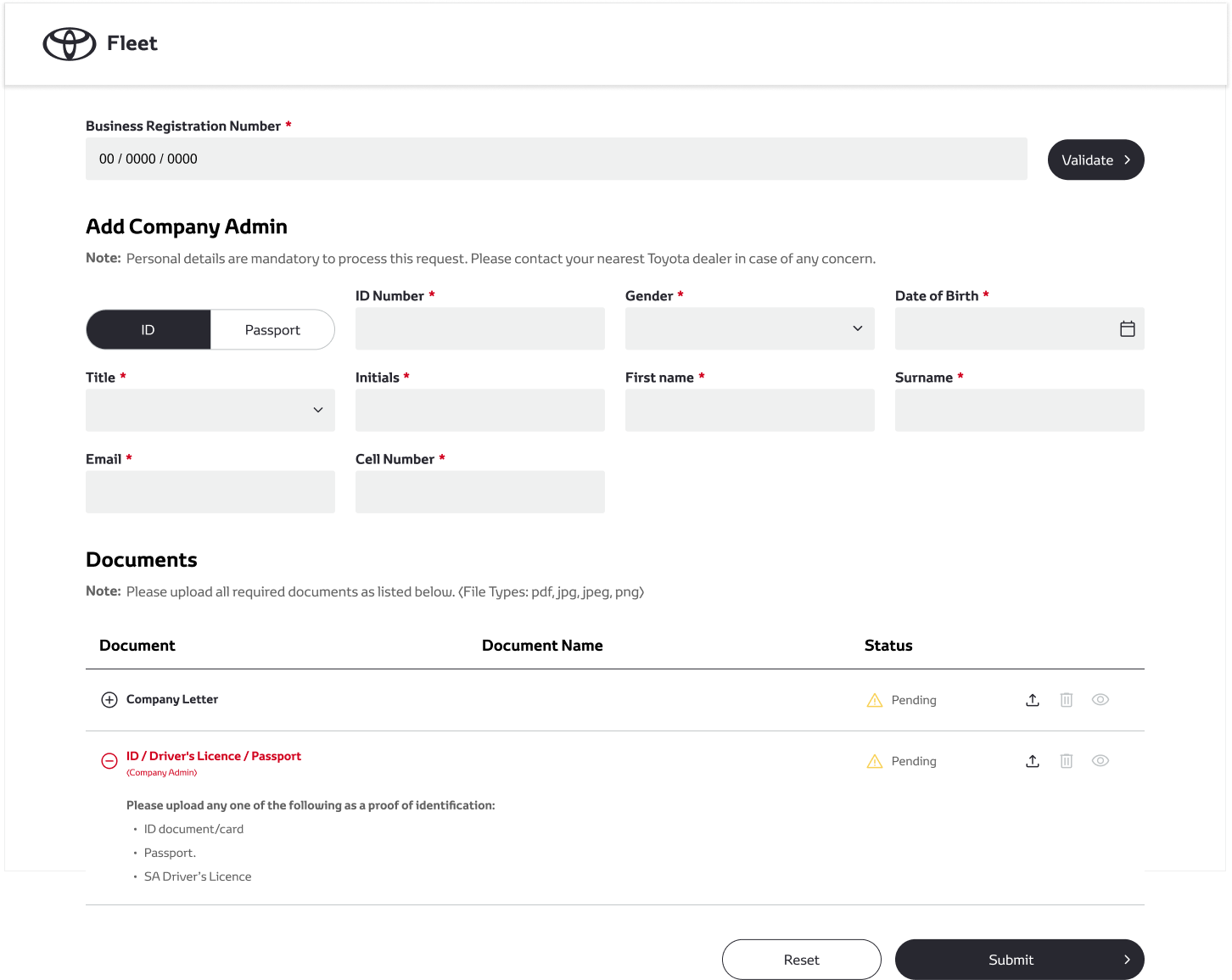Upload file for Company Letter
Image resolution: width=1232 pixels, height=980 pixels.
click(1032, 700)
